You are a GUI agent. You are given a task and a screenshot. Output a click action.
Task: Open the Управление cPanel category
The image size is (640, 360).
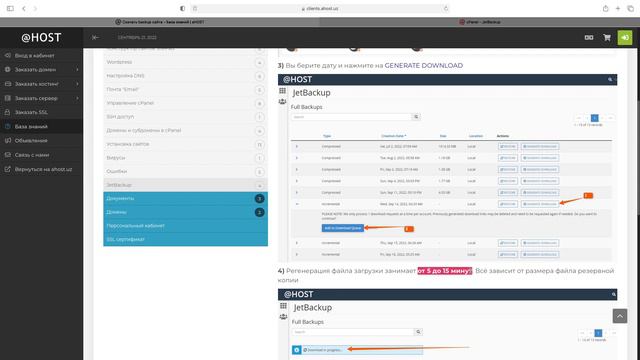(x=185, y=103)
